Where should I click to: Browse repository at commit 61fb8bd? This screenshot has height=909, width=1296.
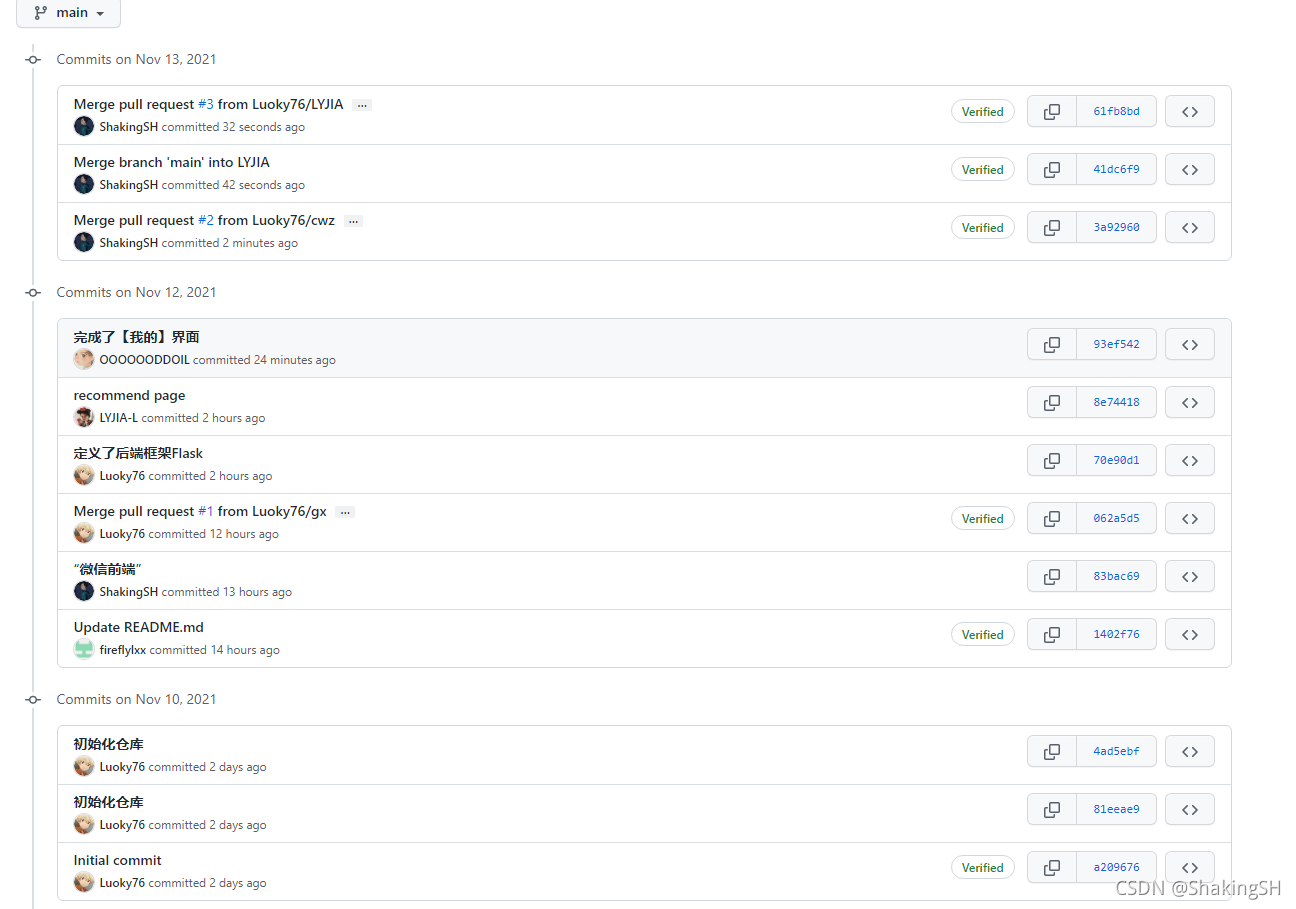click(1190, 112)
